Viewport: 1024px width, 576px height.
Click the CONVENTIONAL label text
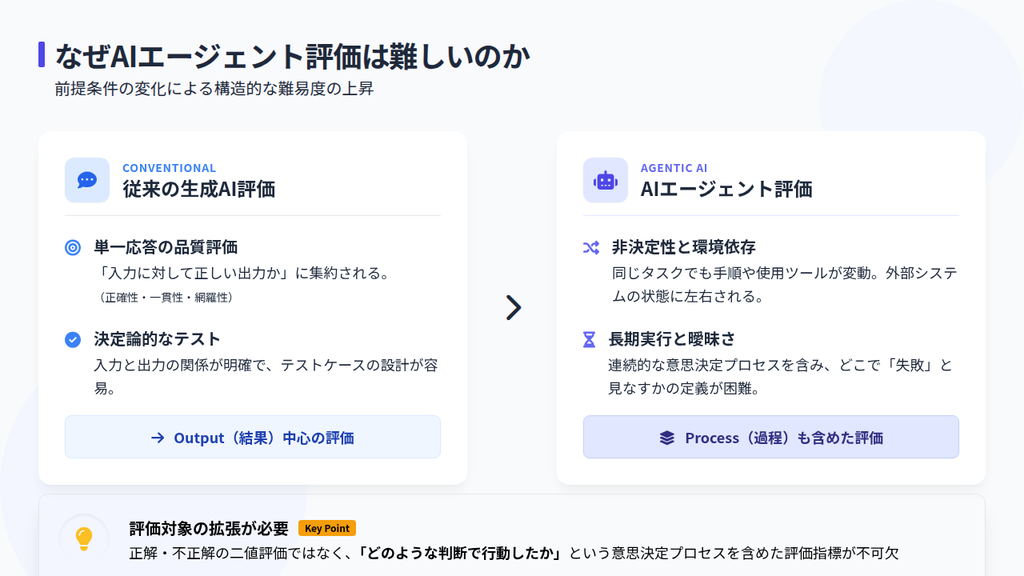[x=169, y=168]
